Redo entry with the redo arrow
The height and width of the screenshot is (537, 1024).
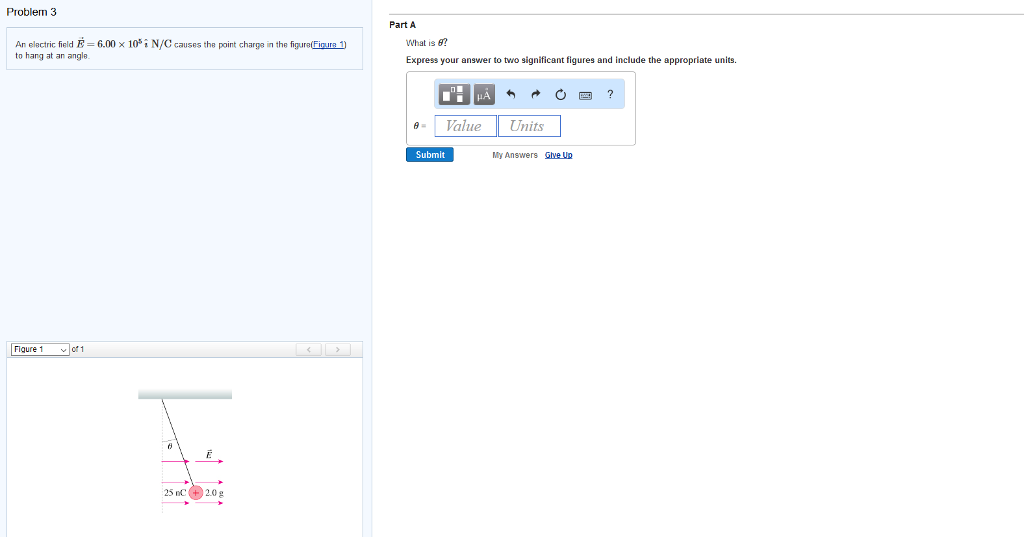536,95
